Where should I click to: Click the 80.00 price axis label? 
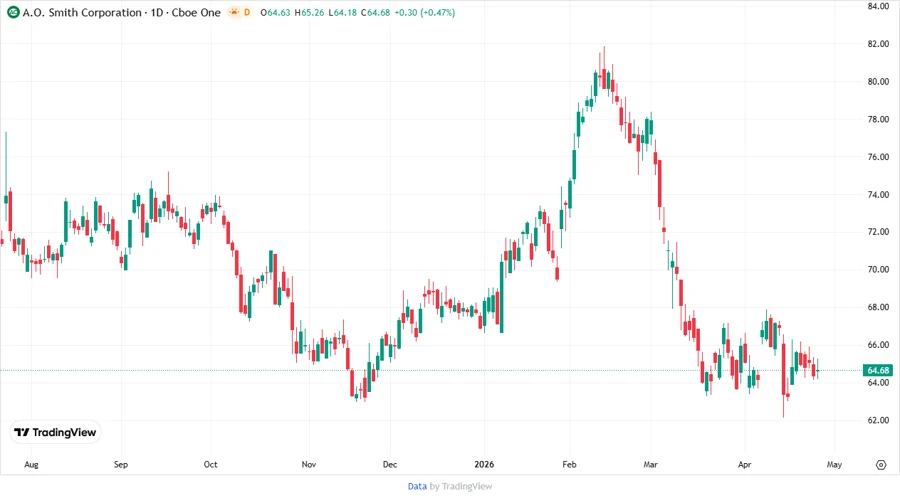878,81
